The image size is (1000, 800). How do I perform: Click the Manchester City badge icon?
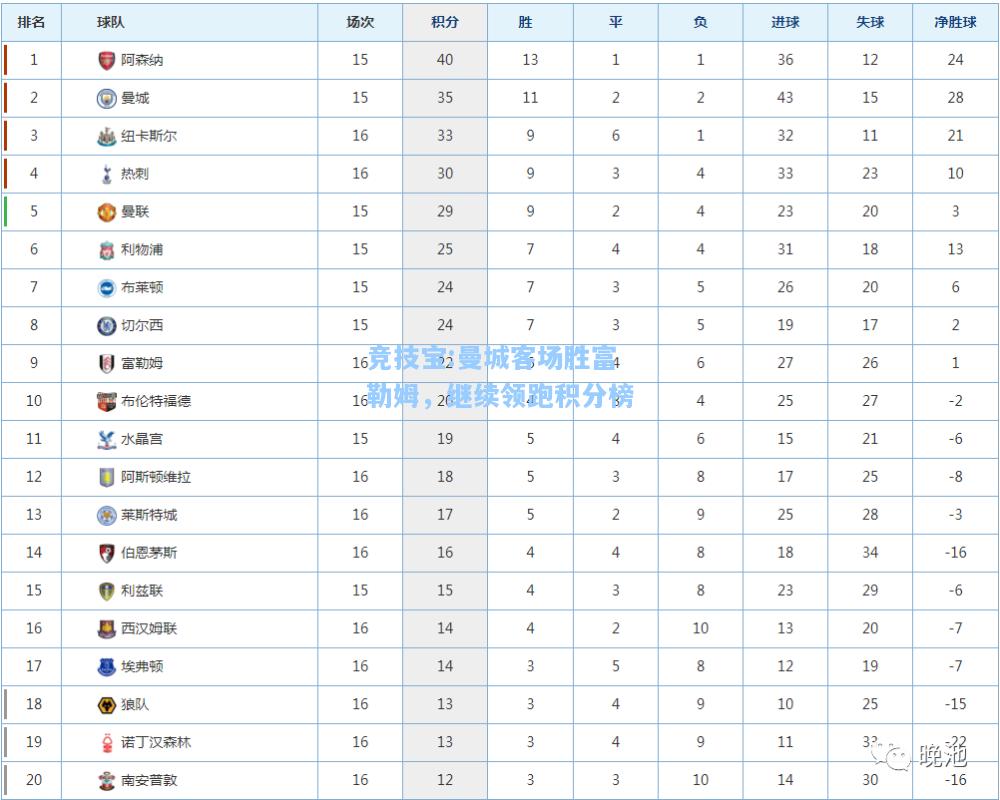click(107, 98)
